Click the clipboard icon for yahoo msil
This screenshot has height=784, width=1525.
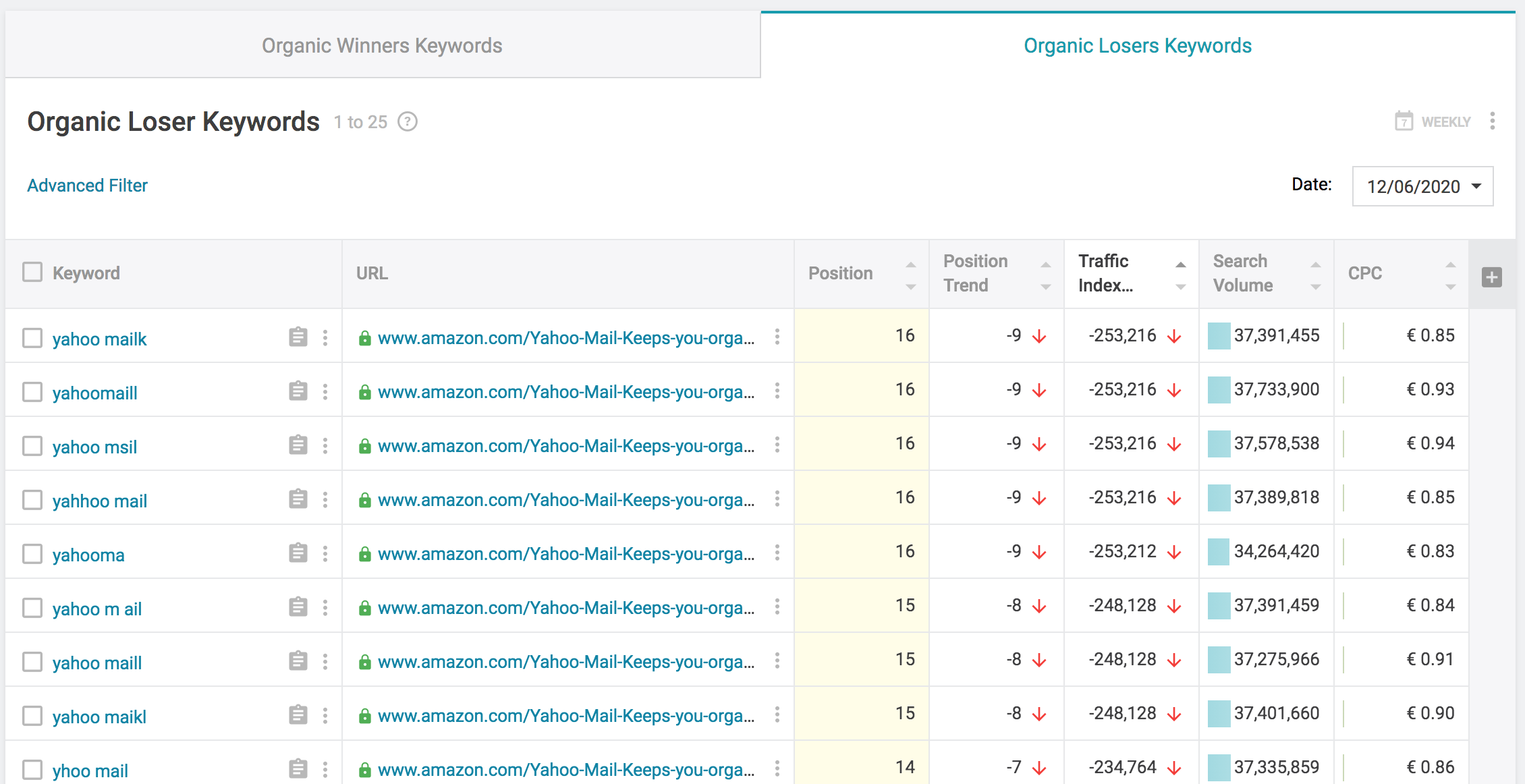click(298, 445)
